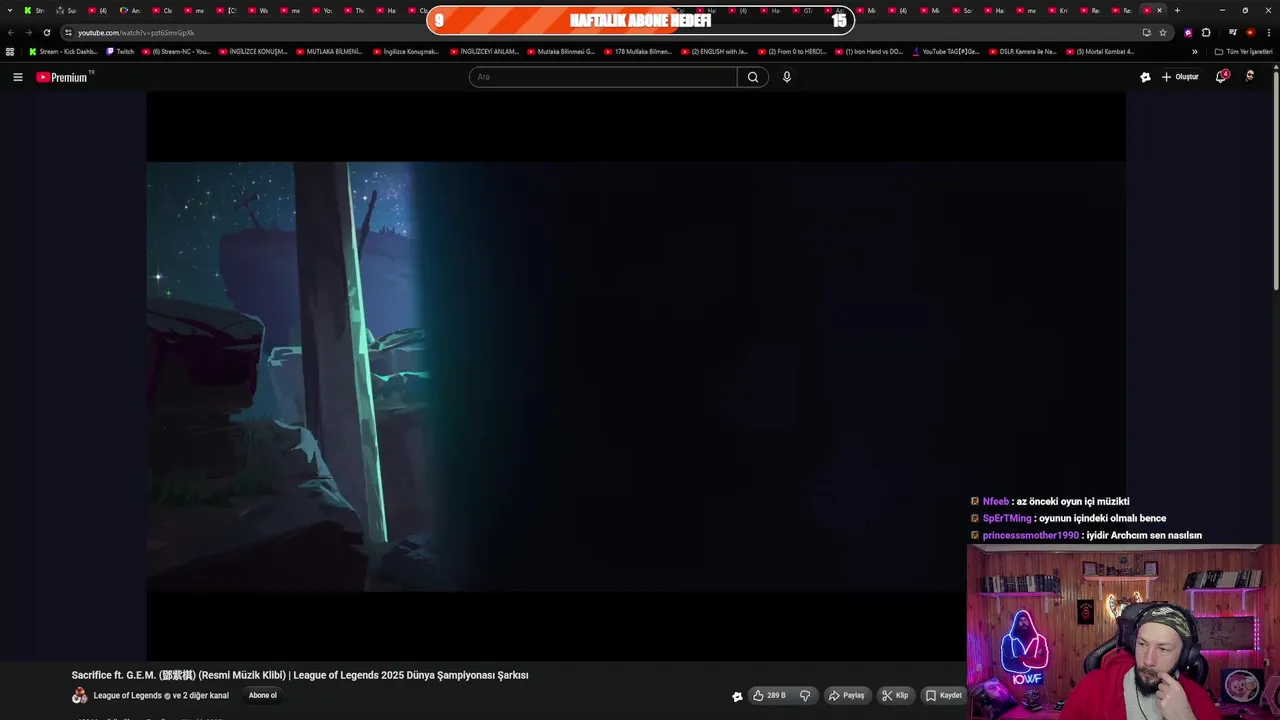Click the YouTube Ara search field
The image size is (1280, 720).
click(603, 77)
